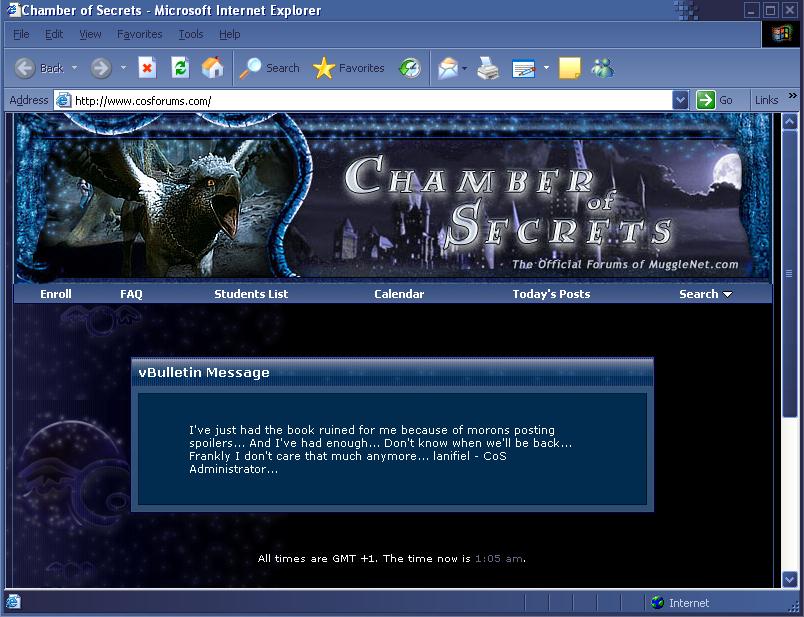Viewport: 804px width, 617px height.
Task: Click the IE icon in the title bar
Action: coord(12,10)
